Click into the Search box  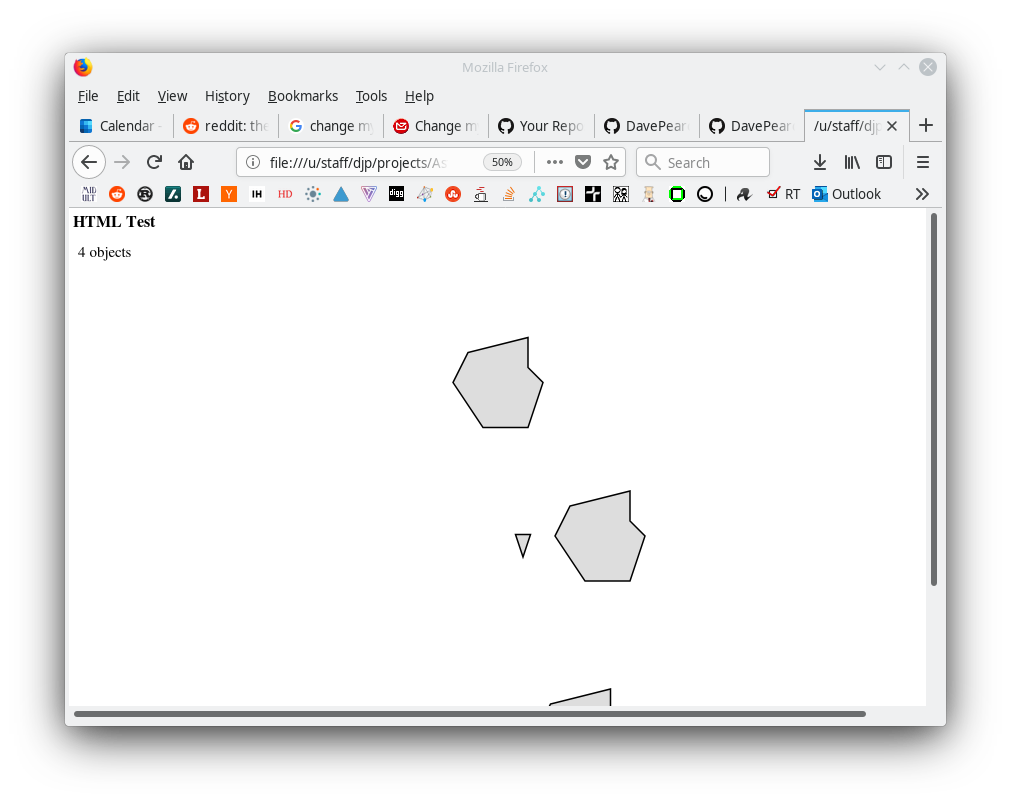point(703,162)
